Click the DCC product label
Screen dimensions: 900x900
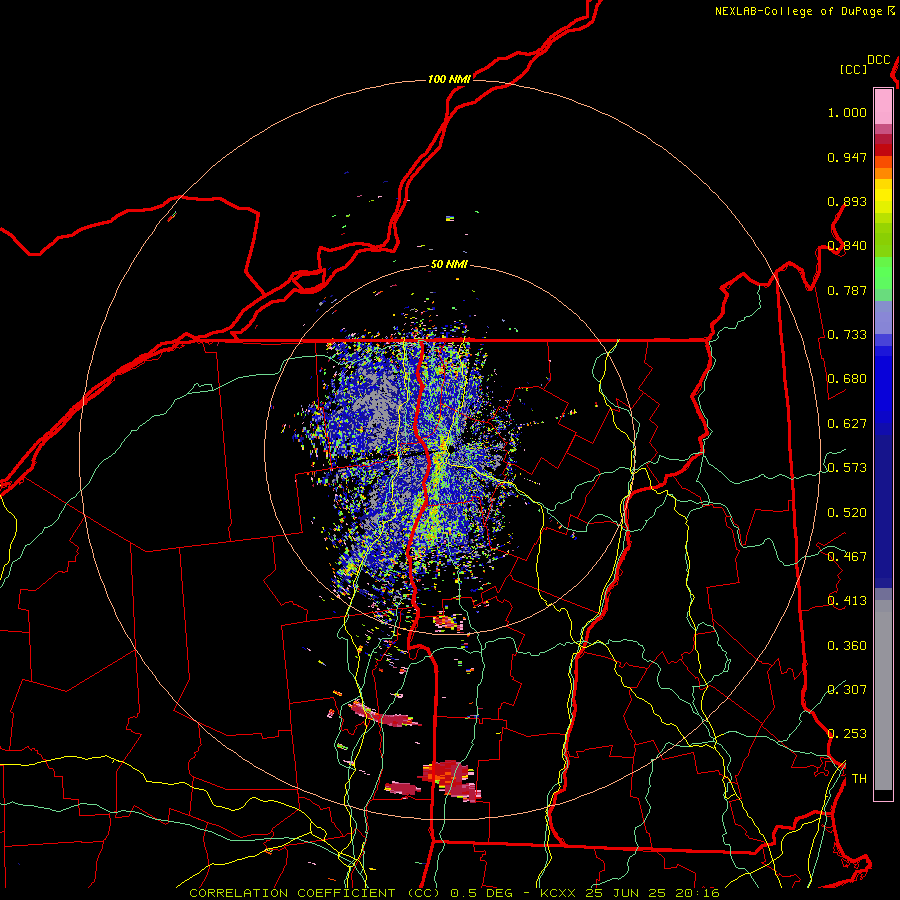pos(878,60)
